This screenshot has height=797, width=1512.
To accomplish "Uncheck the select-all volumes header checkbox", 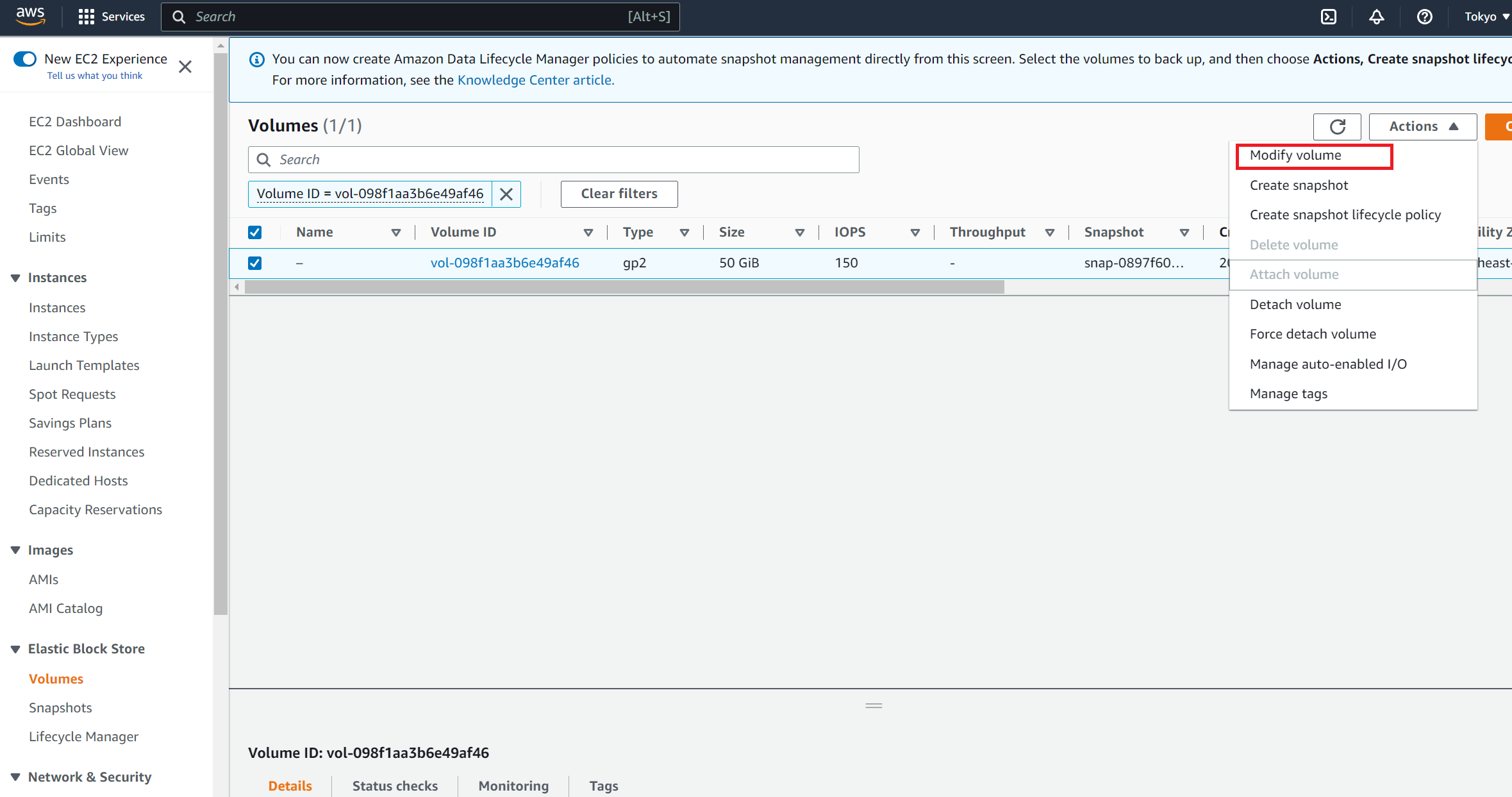I will tap(254, 232).
